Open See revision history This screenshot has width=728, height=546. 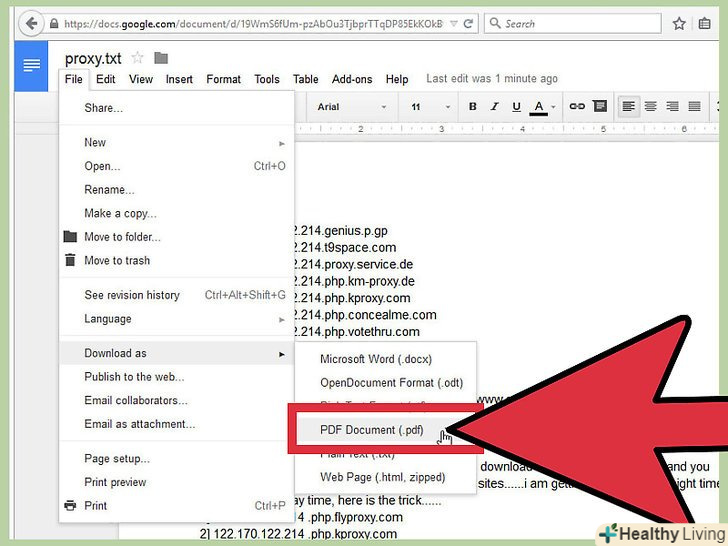point(176,295)
